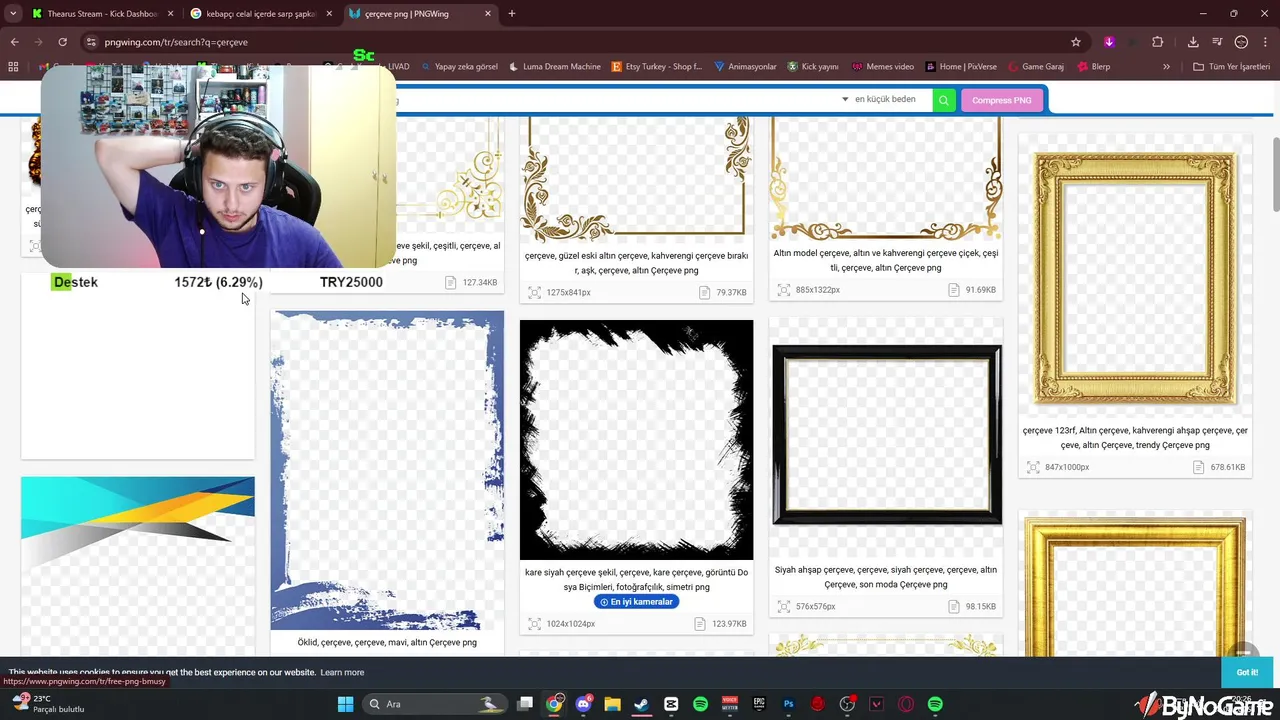Open 'çerçeve, güzel eski altın çerçeve' link
The height and width of the screenshot is (720, 1280).
point(636,263)
